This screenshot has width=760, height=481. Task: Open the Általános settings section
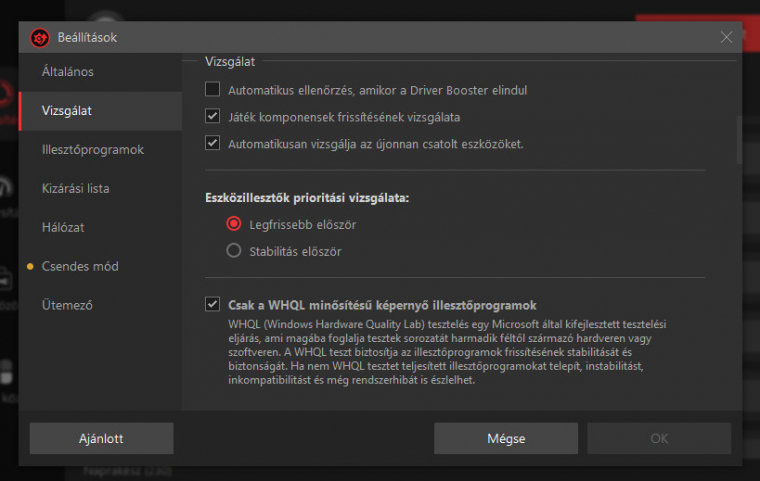click(x=100, y=72)
